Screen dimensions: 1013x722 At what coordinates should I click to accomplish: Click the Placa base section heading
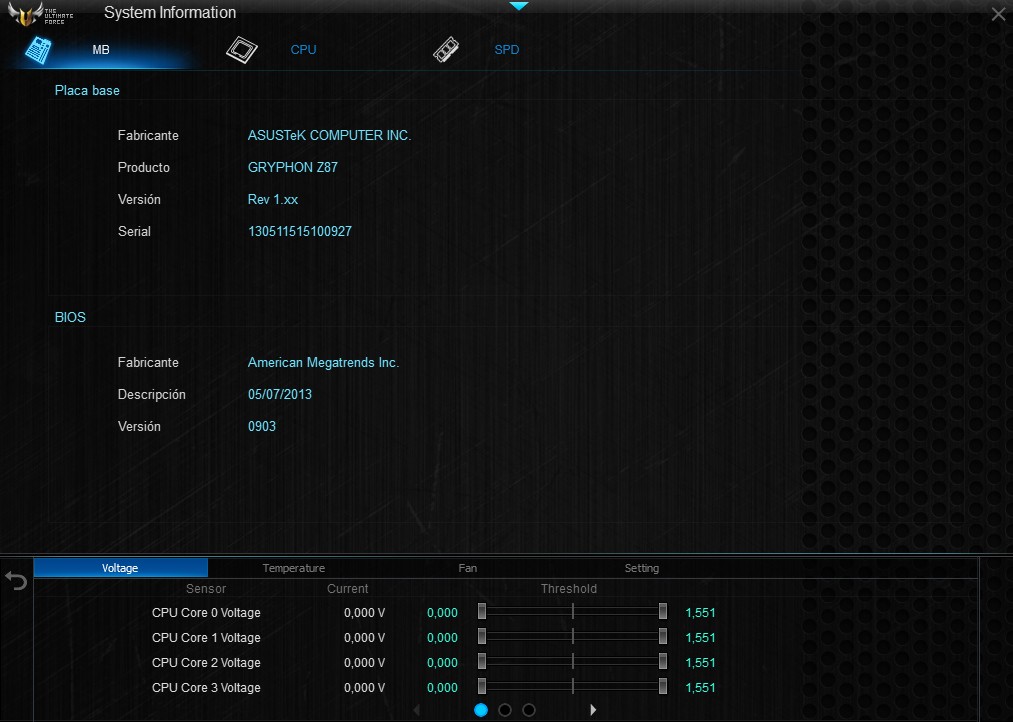click(87, 90)
